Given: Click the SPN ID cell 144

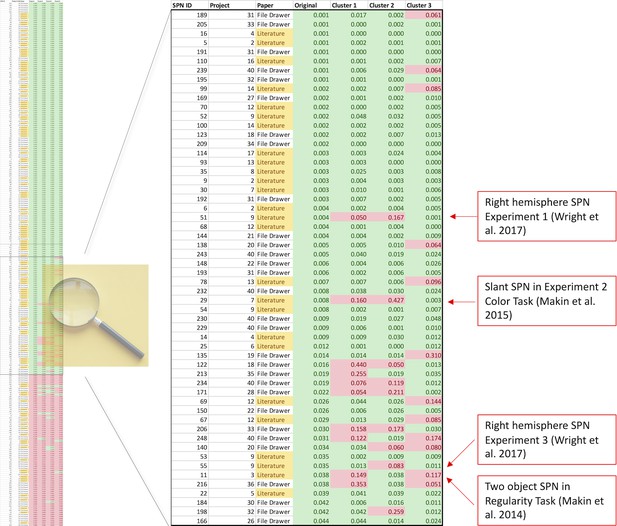Looking at the screenshot, I should [190, 236].
